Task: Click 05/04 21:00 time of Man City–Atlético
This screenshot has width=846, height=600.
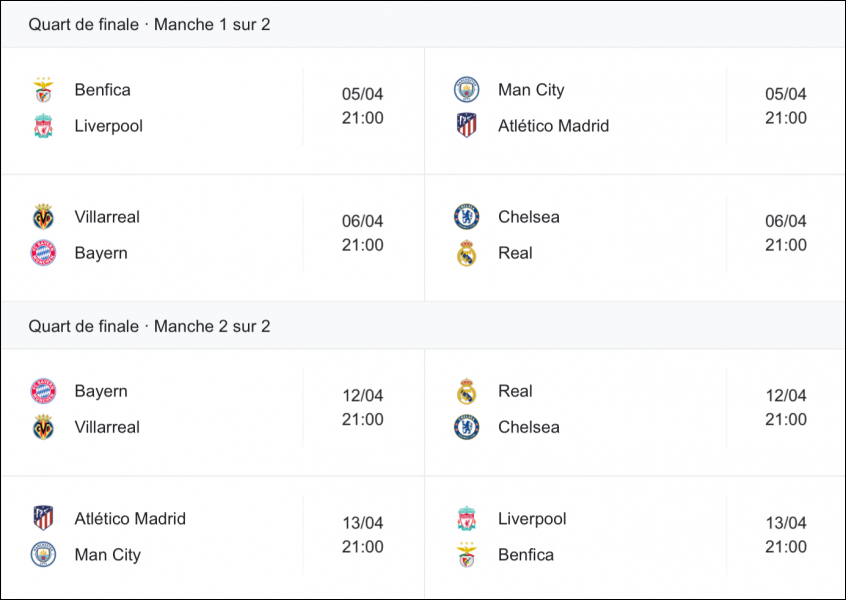Action: 786,106
